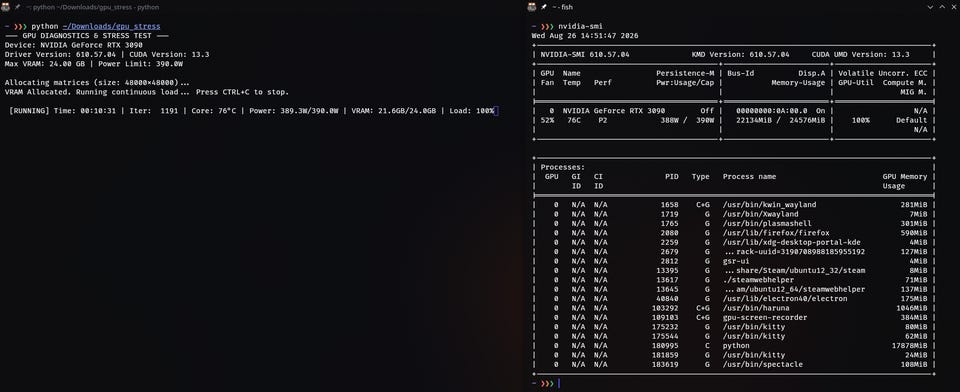
Task: Click the xdg-desktop-portal-kde process row
Action: tap(733, 242)
